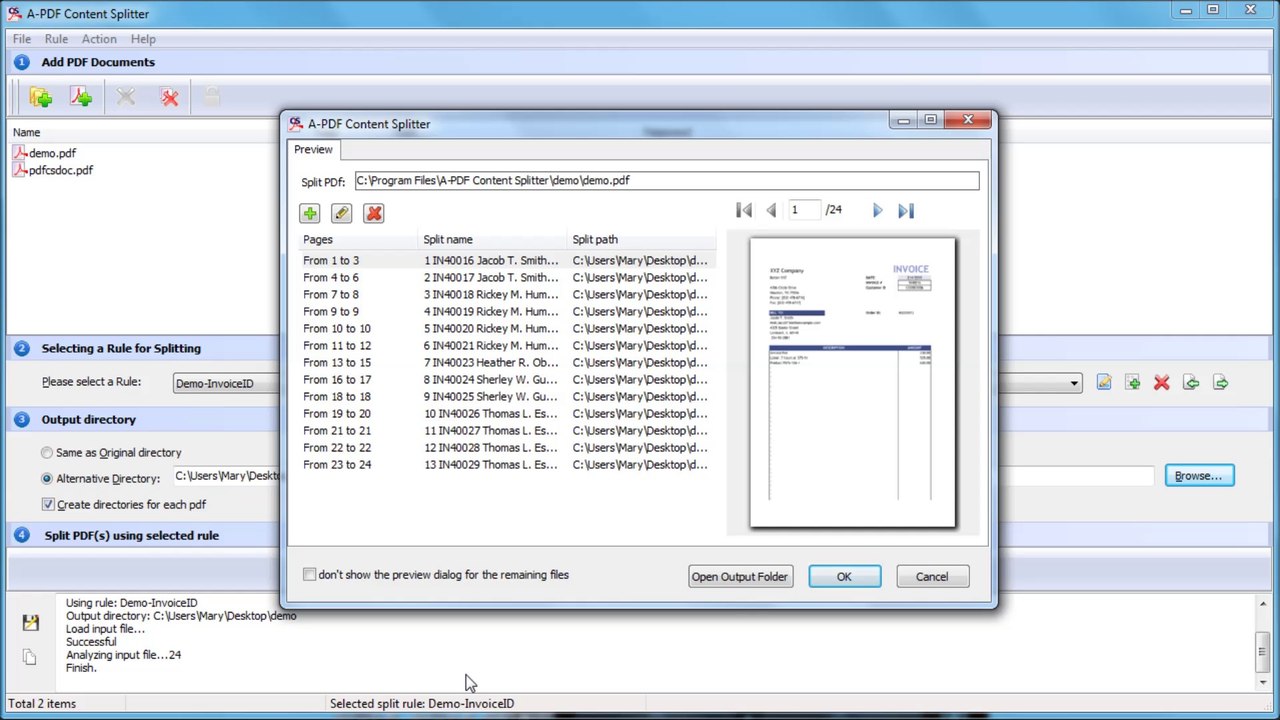Check don't show the preview dialog checkbox
Screen dimensions: 1280x720
pos(309,575)
